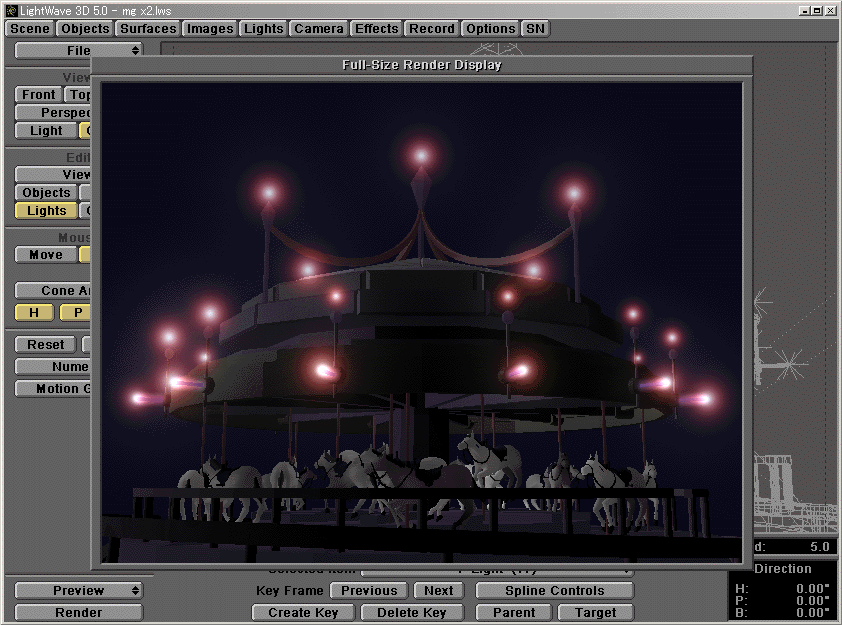The image size is (842, 625).
Task: Click the Options tab in top menu
Action: 491,29
